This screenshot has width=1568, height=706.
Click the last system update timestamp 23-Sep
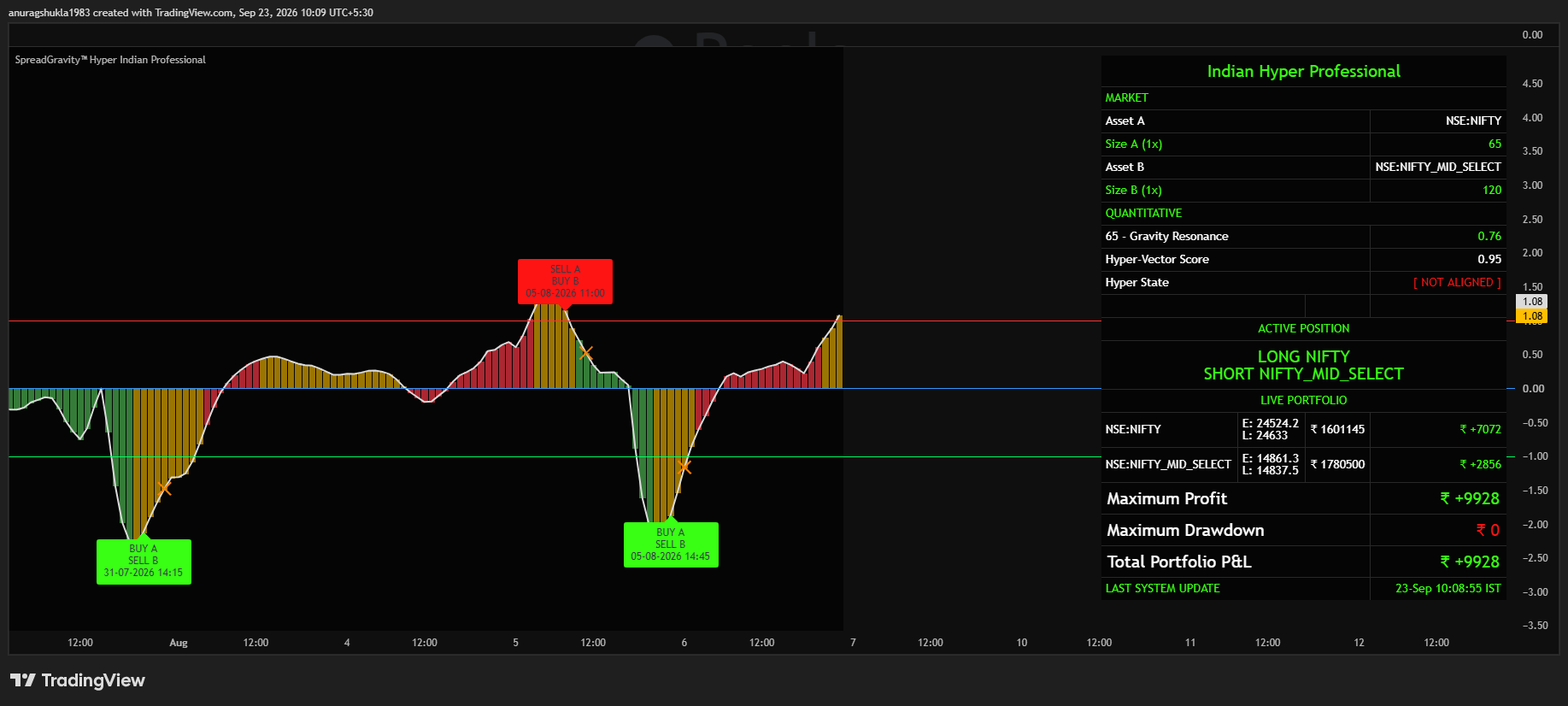[x=1448, y=589]
